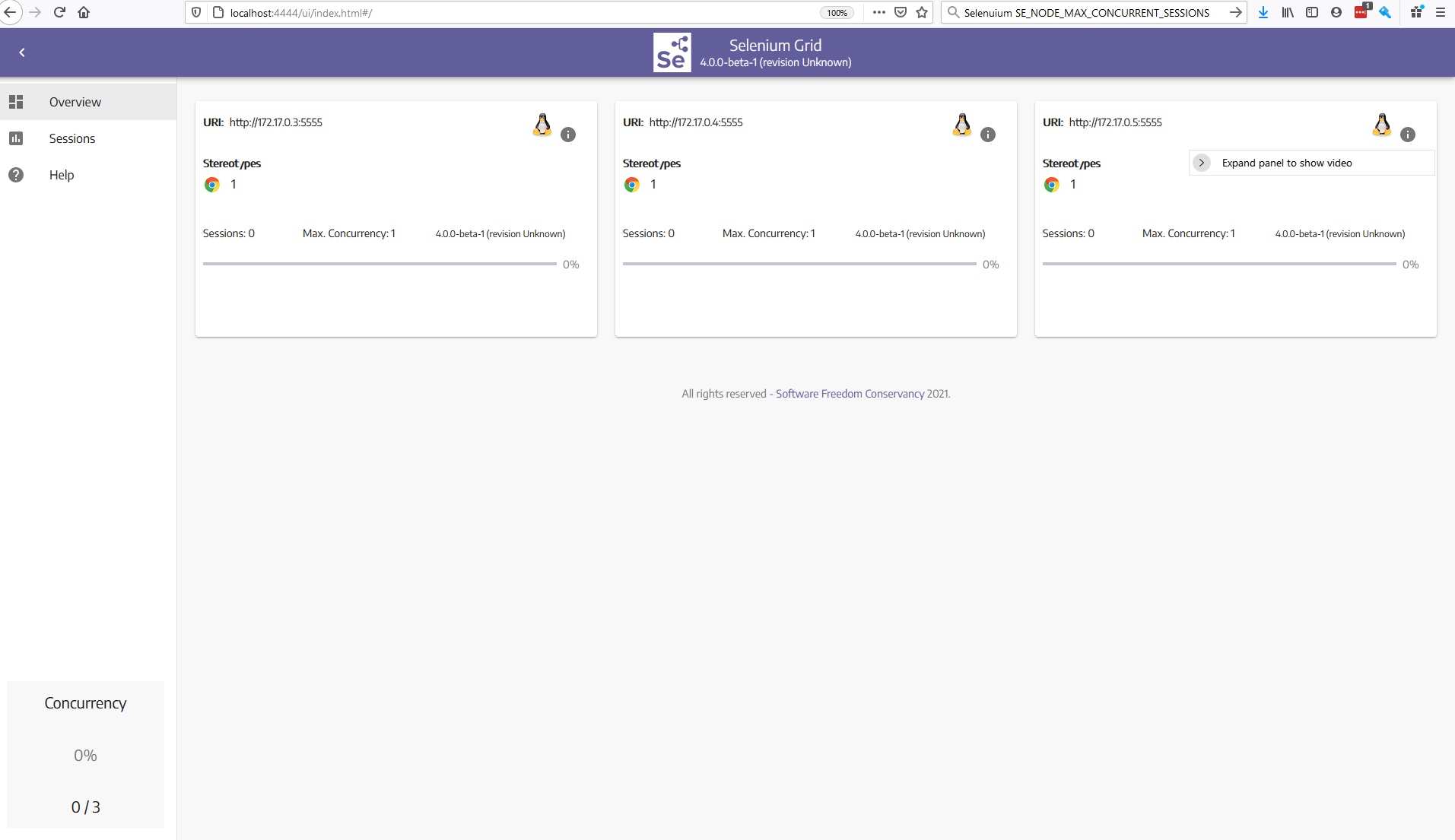Click the concurrency progress bar of first node
Viewport: 1455px width, 840px height.
click(x=380, y=264)
